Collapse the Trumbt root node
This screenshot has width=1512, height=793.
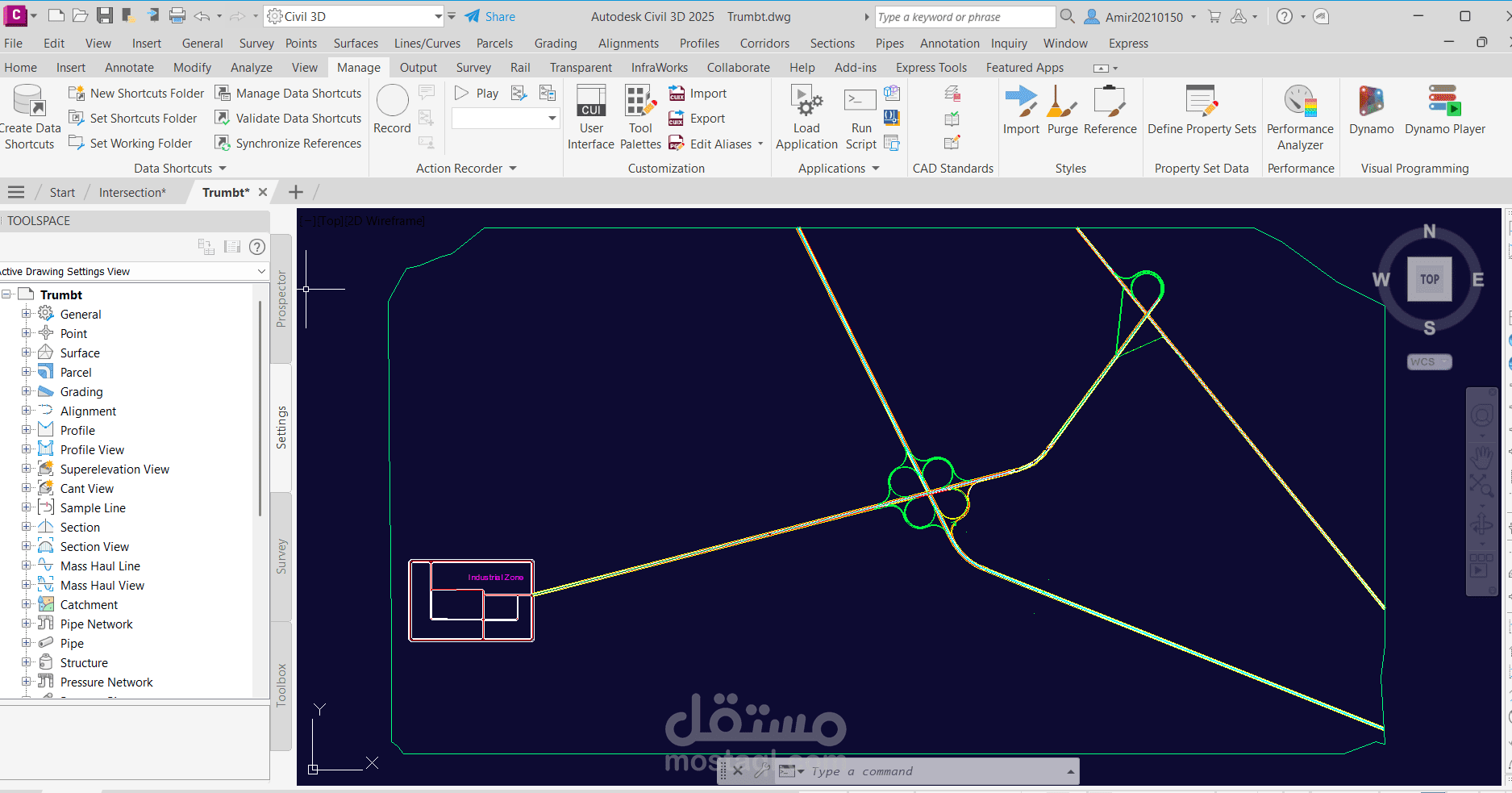[6, 294]
